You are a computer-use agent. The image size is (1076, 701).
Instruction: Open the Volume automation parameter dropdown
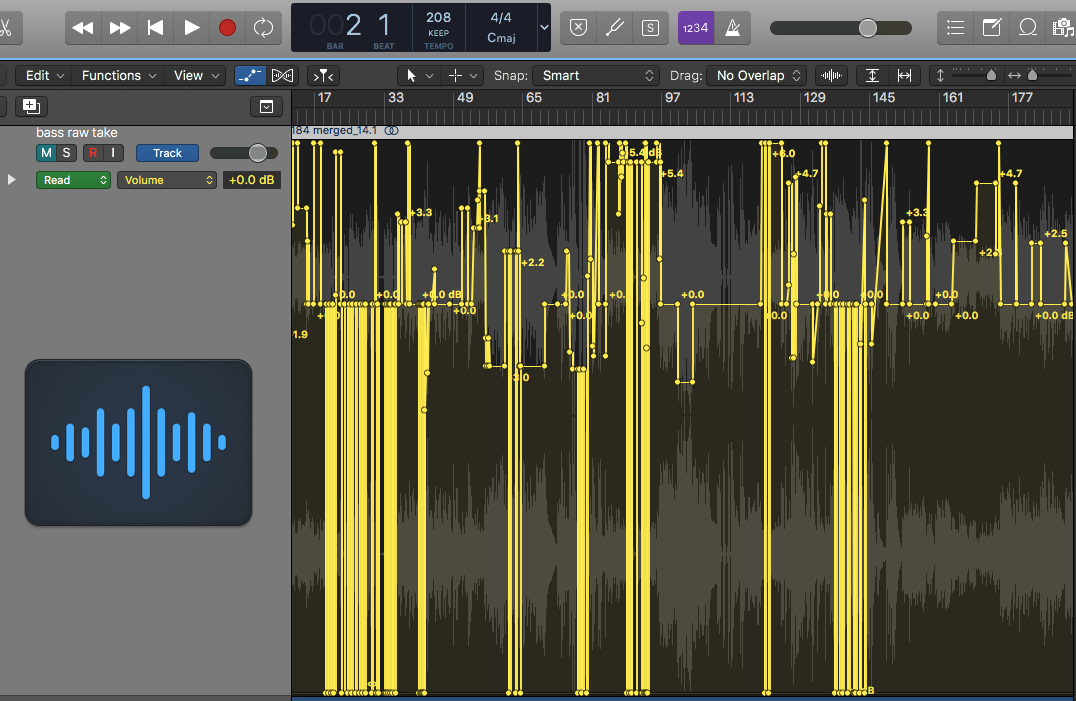coord(167,180)
